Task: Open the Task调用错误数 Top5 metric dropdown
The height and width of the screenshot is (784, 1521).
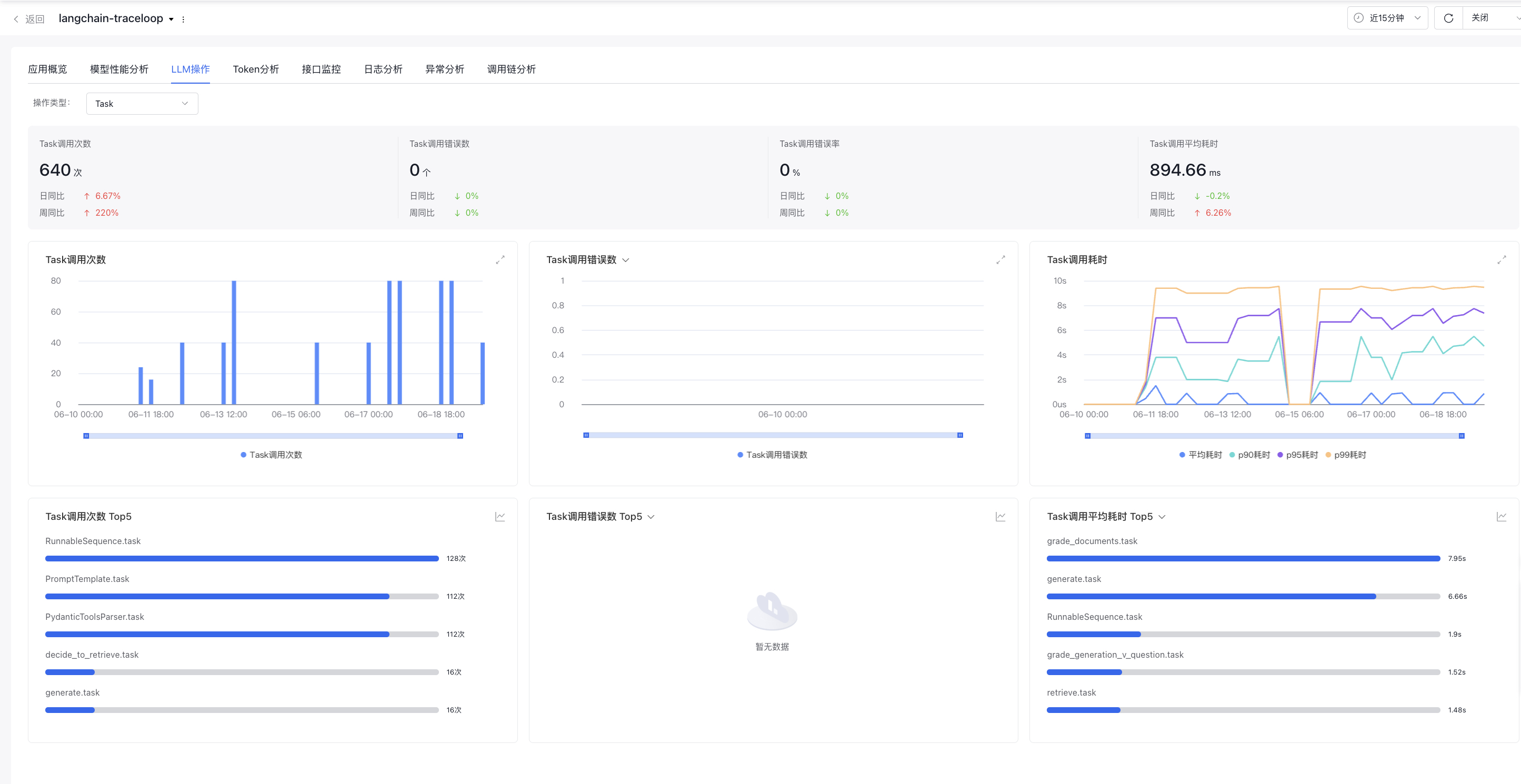Action: click(x=651, y=517)
